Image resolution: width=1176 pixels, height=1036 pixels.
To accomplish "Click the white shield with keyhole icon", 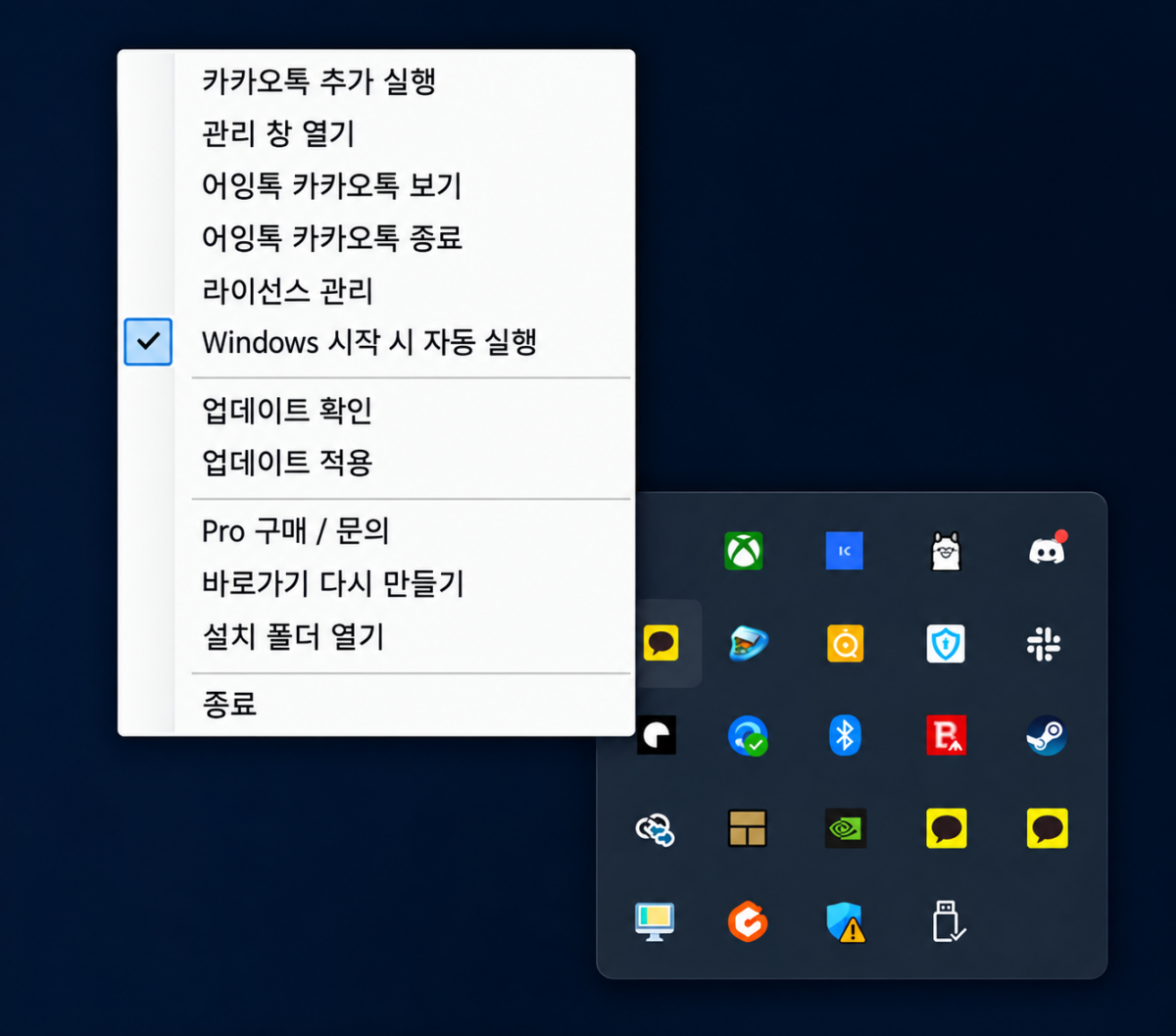I will click(x=946, y=643).
